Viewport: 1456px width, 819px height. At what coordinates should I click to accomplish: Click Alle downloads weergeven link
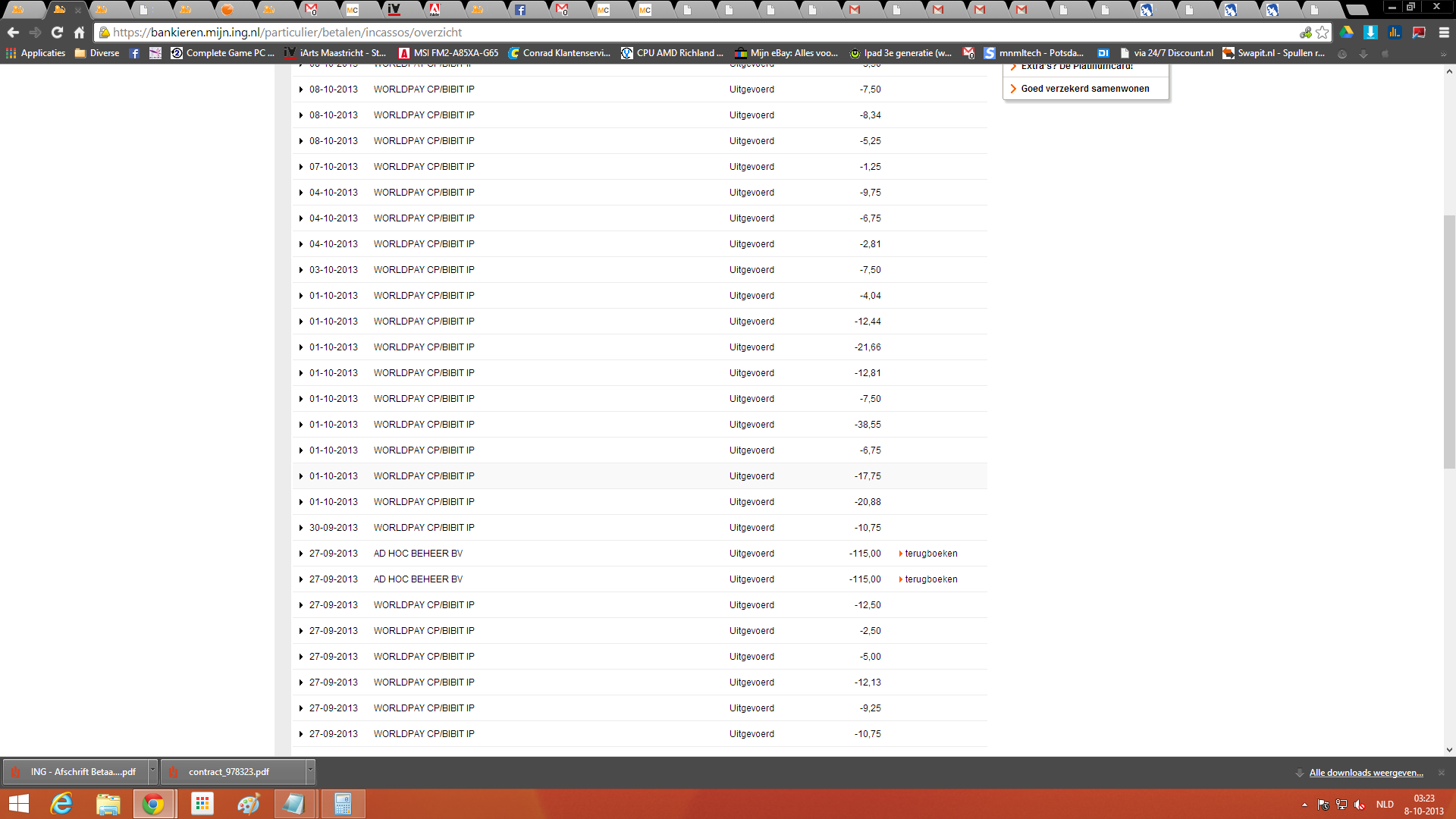[x=1366, y=773]
